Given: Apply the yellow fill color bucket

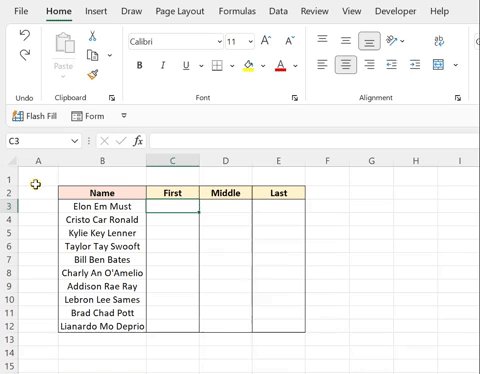Looking at the screenshot, I should pos(248,65).
